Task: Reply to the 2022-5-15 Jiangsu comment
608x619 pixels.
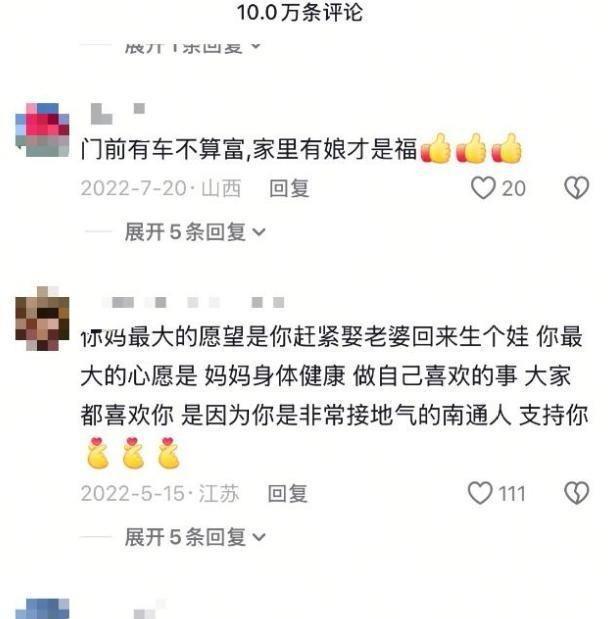Action: (288, 493)
